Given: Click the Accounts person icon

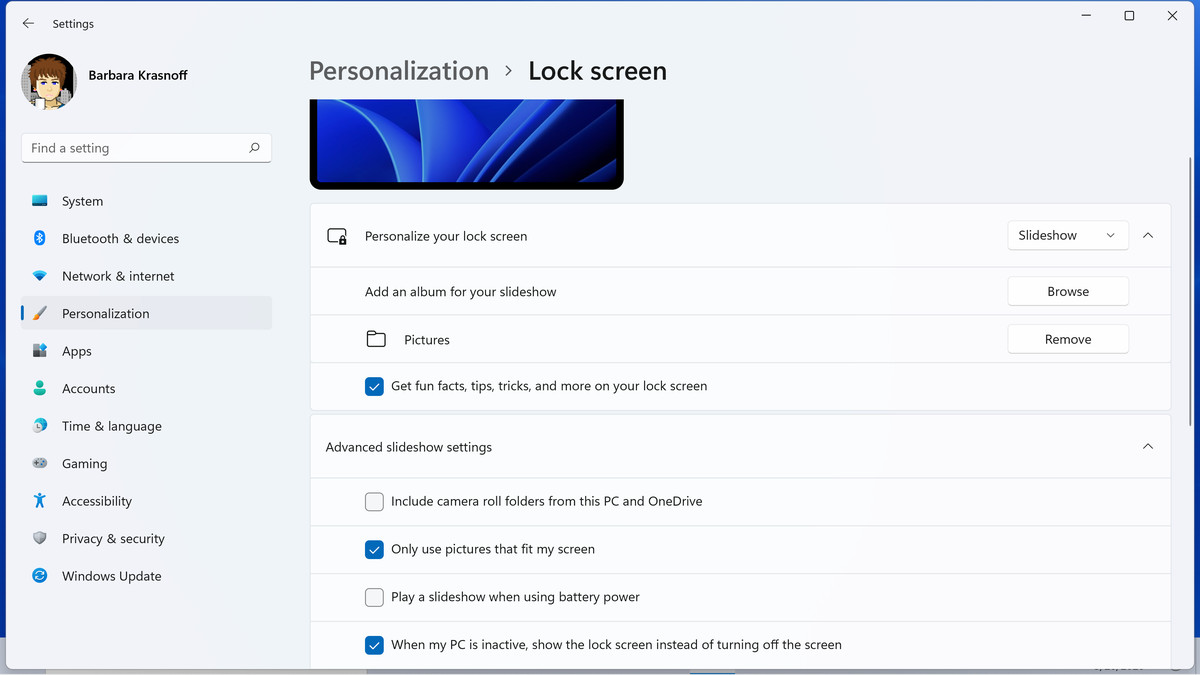Looking at the screenshot, I should (x=40, y=388).
